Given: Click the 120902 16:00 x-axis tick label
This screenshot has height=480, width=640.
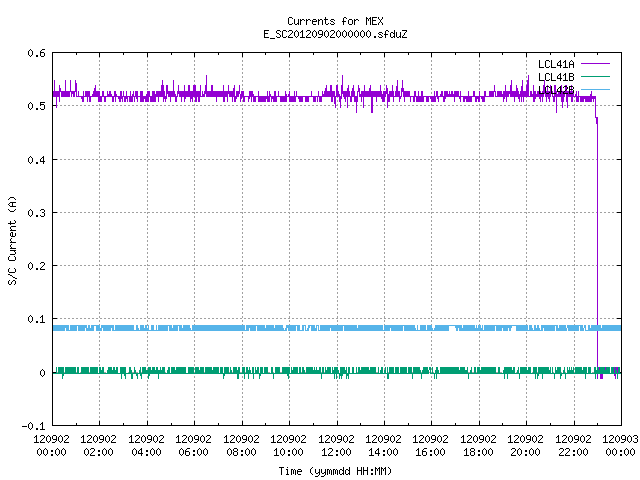Looking at the screenshot, I should 431,445.
